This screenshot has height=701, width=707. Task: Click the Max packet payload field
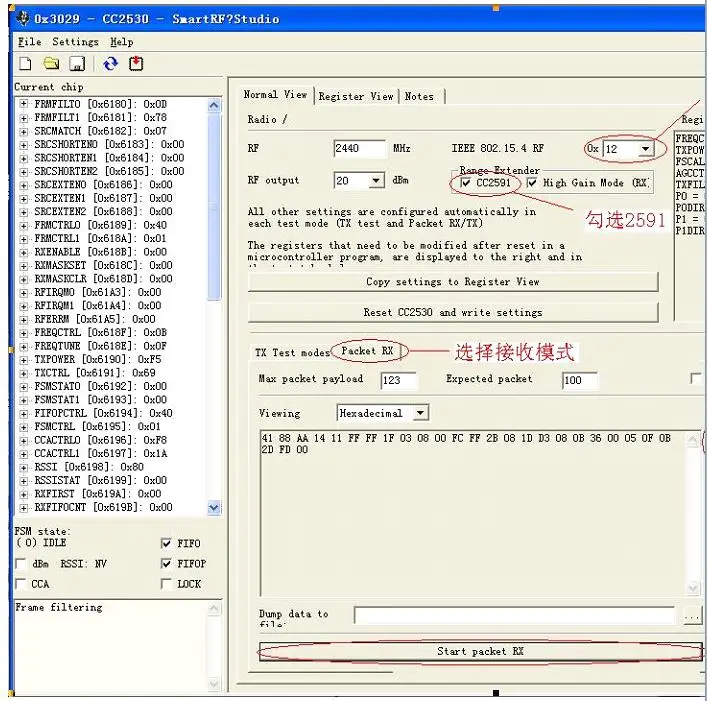click(x=399, y=380)
